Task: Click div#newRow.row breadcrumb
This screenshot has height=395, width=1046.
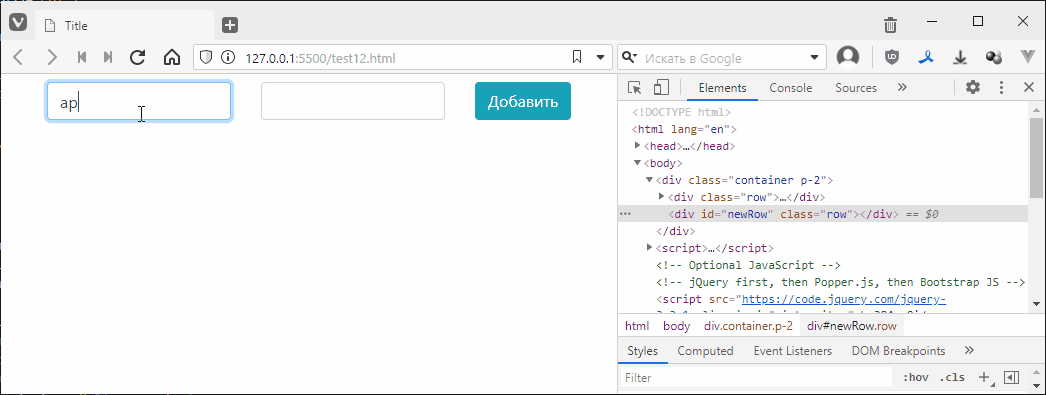Action: pyautogui.click(x=852, y=326)
